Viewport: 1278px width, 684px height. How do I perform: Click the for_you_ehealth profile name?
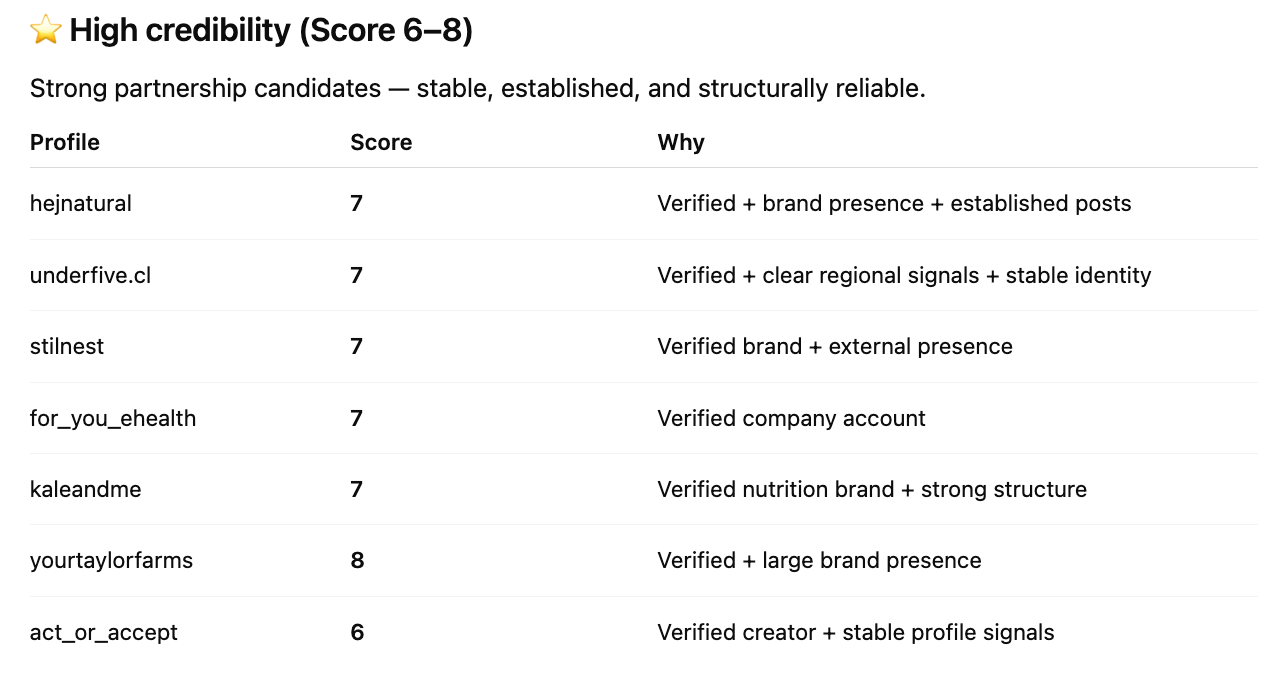113,418
